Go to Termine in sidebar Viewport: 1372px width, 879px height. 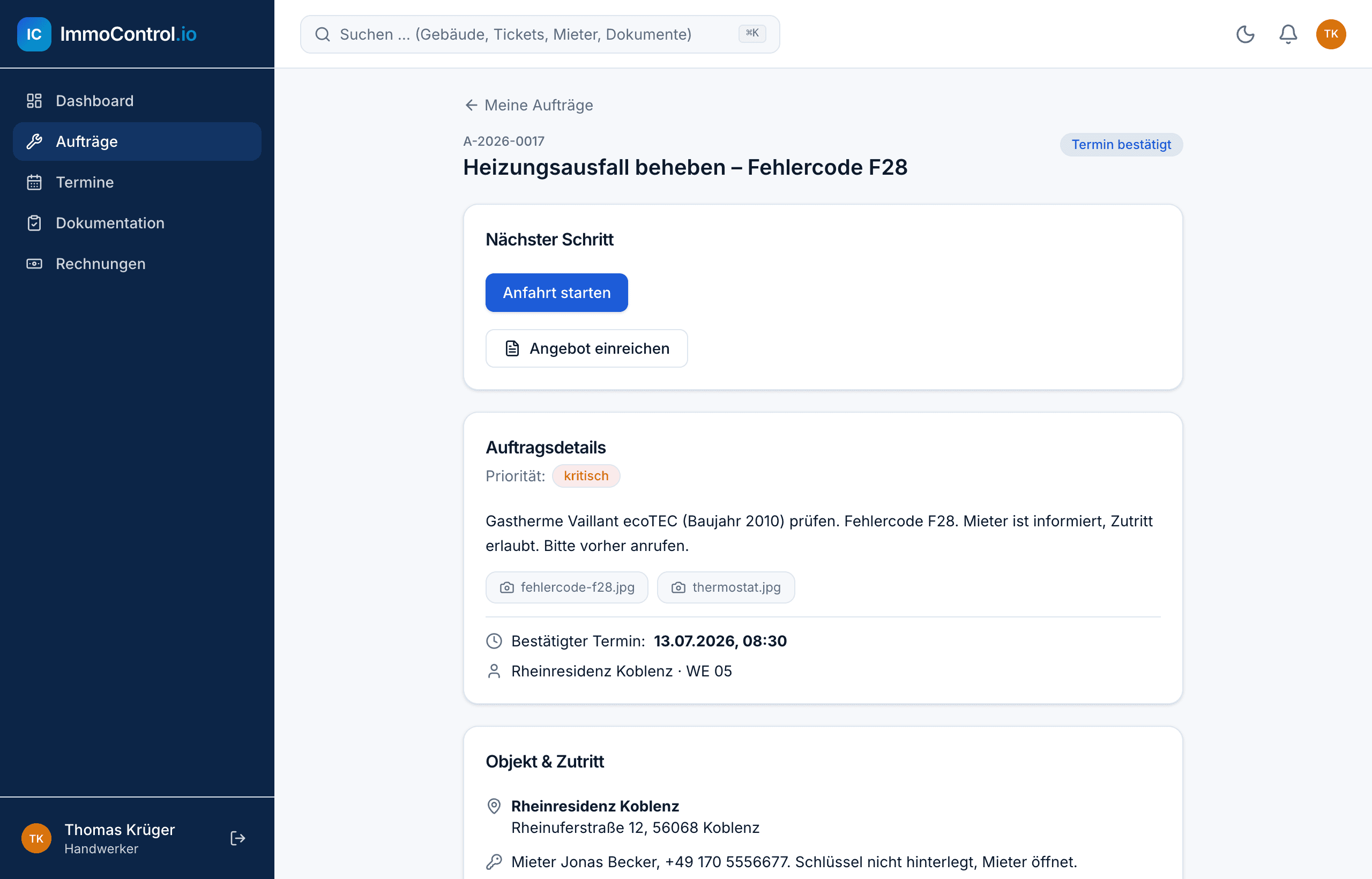pyautogui.click(x=137, y=183)
